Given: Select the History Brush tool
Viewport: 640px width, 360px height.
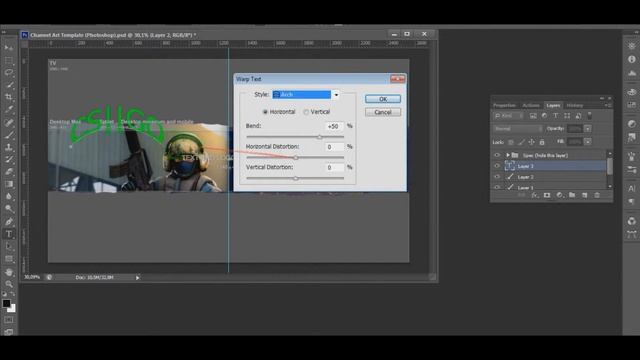Looking at the screenshot, I should [x=9, y=159].
